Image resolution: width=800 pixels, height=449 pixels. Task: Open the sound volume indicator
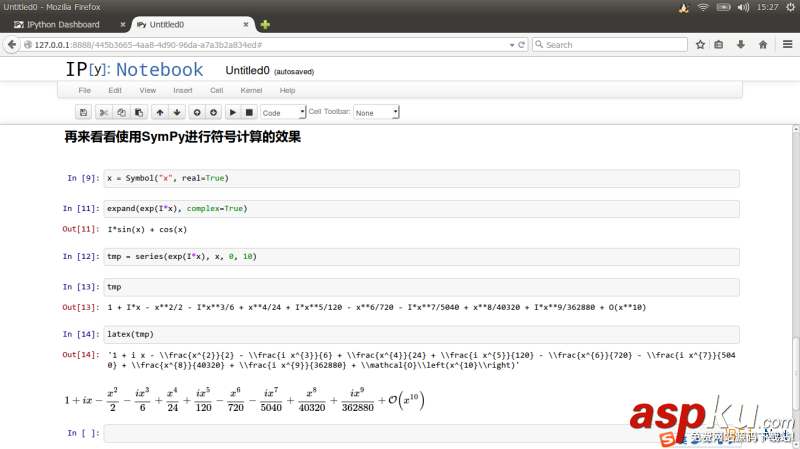(x=743, y=7)
